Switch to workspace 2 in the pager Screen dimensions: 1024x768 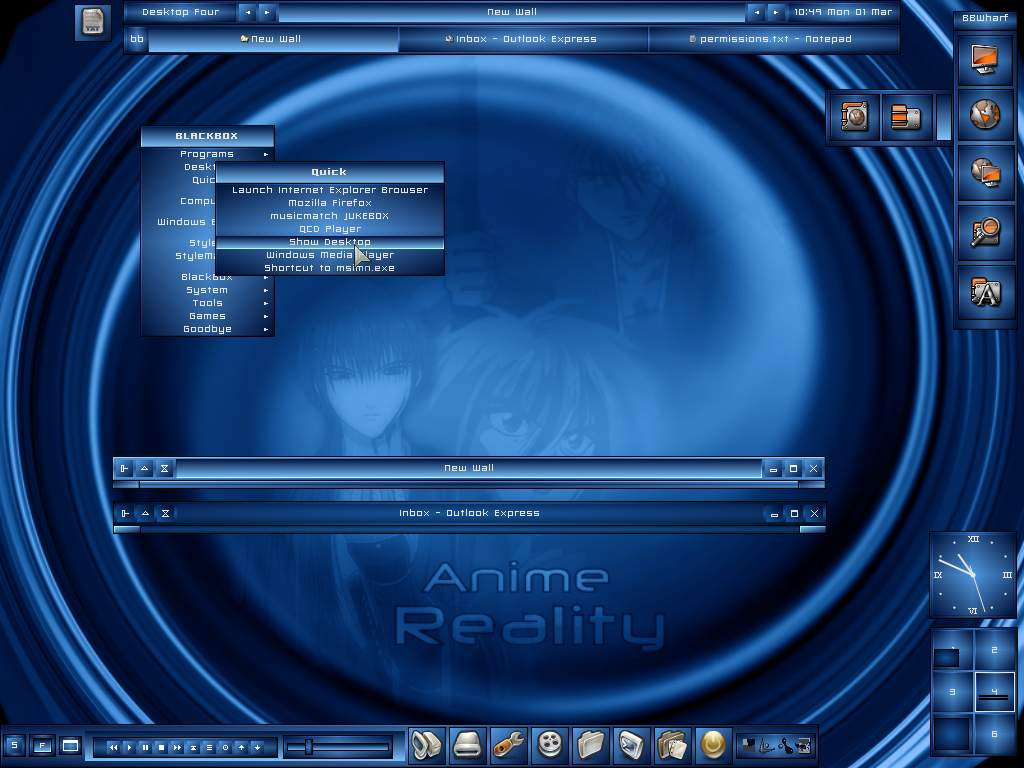(x=994, y=650)
